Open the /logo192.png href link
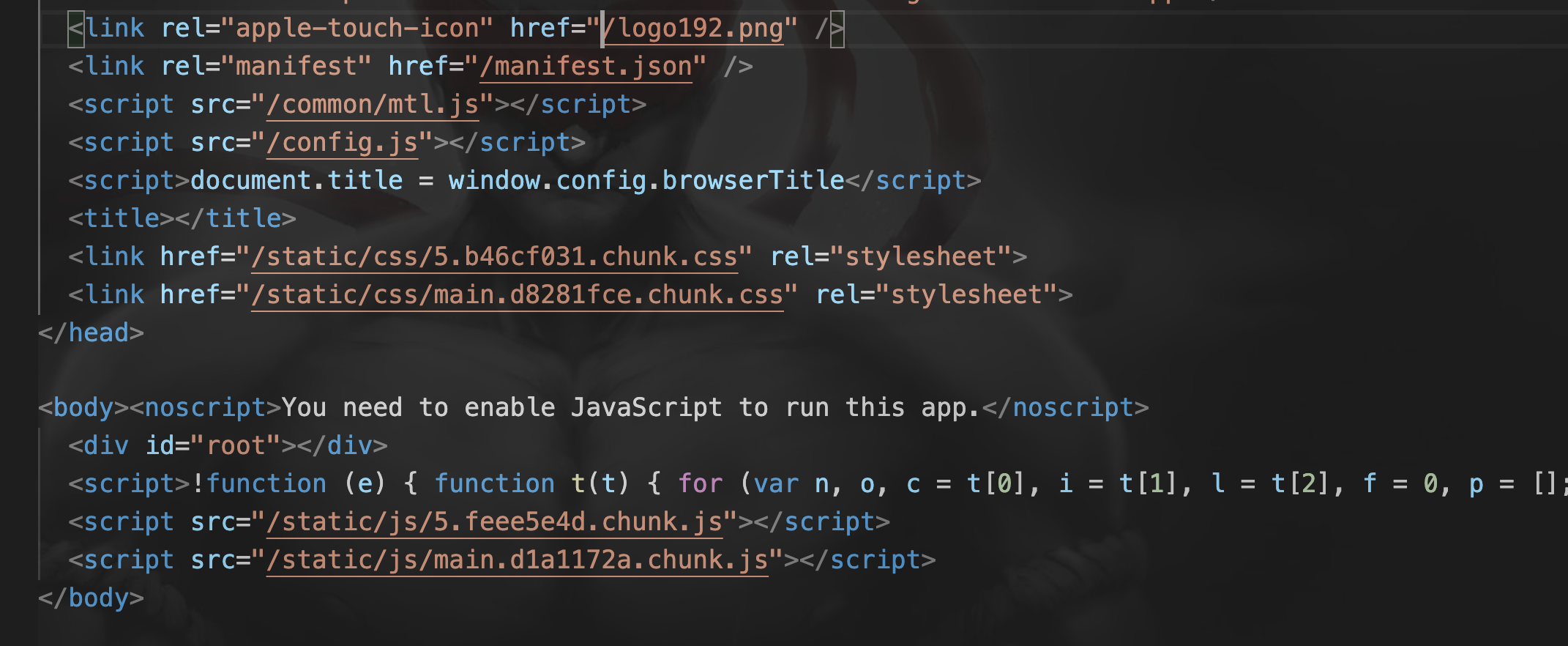Viewport: 1568px width, 646px height. (692, 29)
